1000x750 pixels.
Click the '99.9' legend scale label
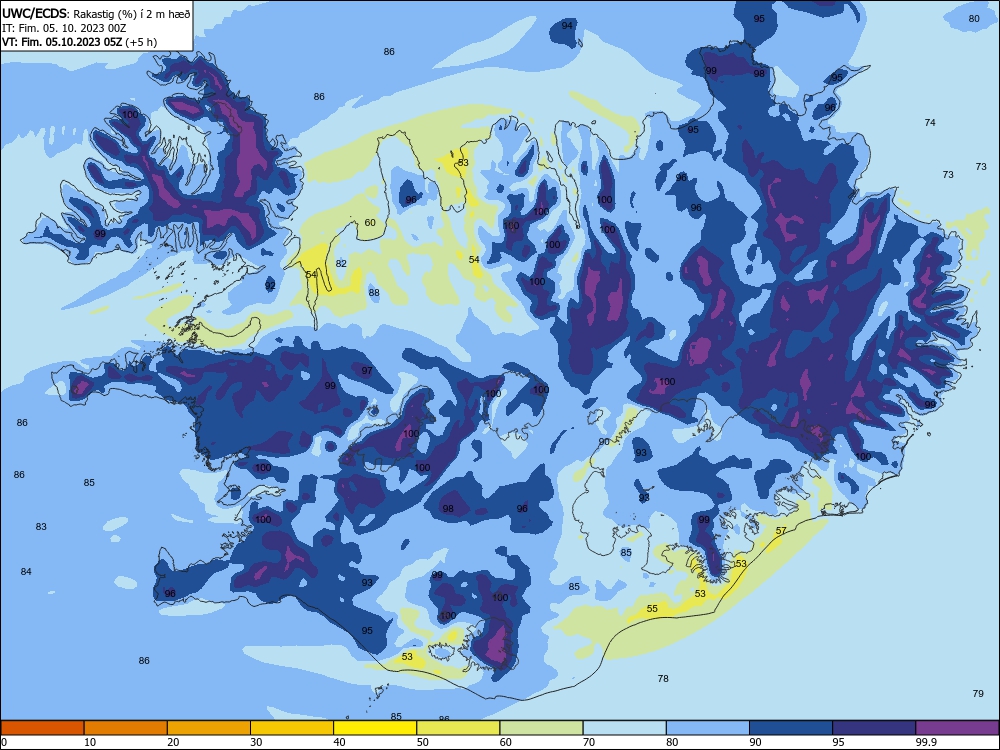pyautogui.click(x=926, y=742)
